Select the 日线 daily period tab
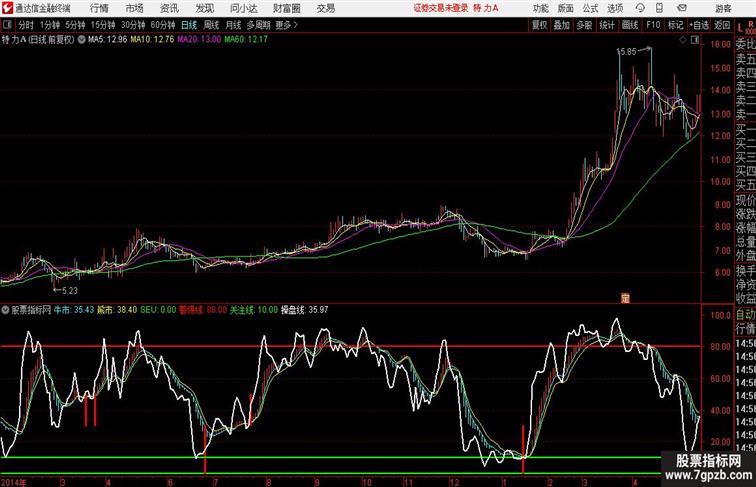 pos(189,25)
